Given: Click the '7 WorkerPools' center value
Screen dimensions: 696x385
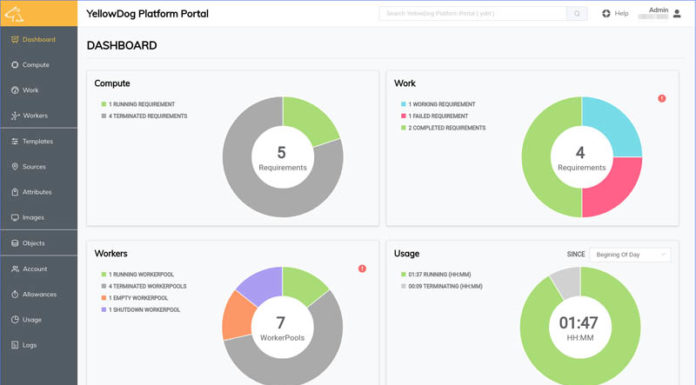Looking at the screenshot, I should 282,328.
